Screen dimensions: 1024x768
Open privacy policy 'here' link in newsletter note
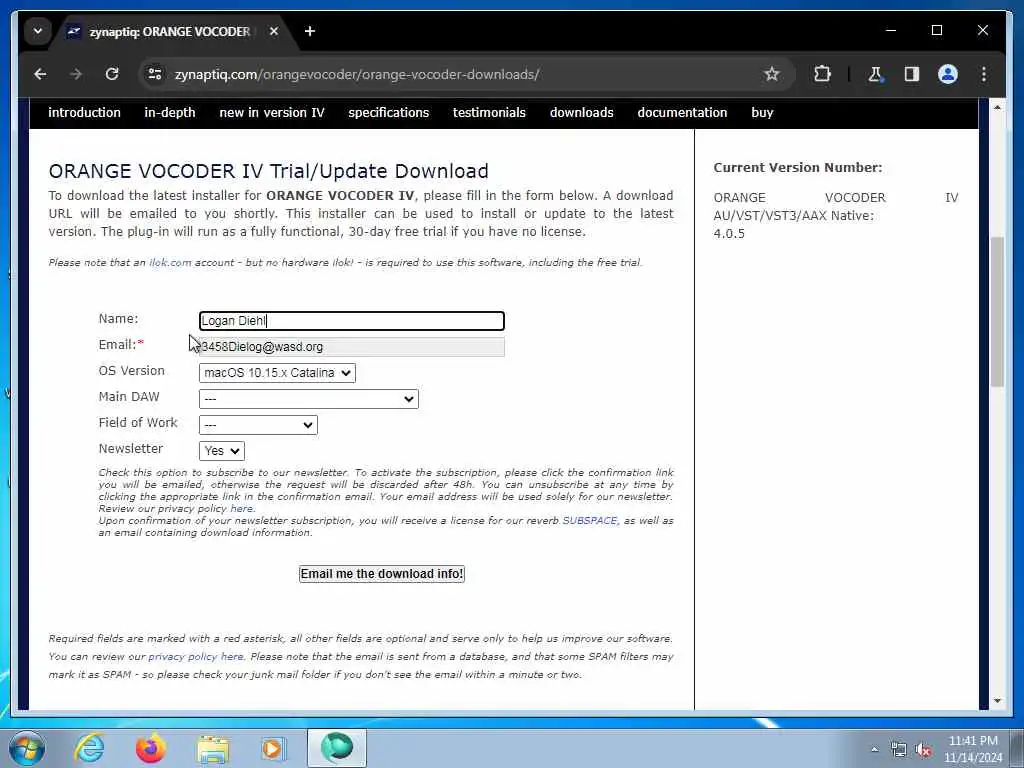click(241, 509)
